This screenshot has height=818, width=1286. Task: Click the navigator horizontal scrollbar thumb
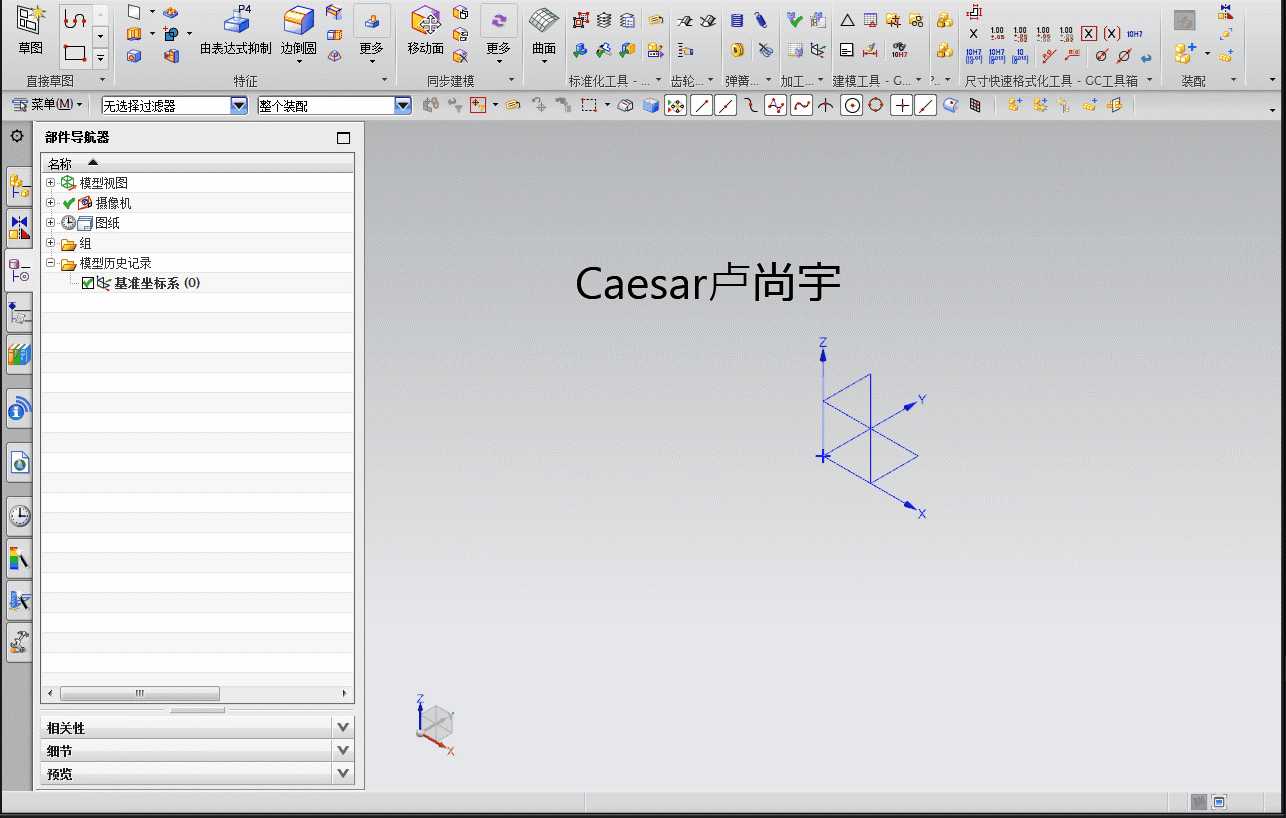[x=140, y=693]
